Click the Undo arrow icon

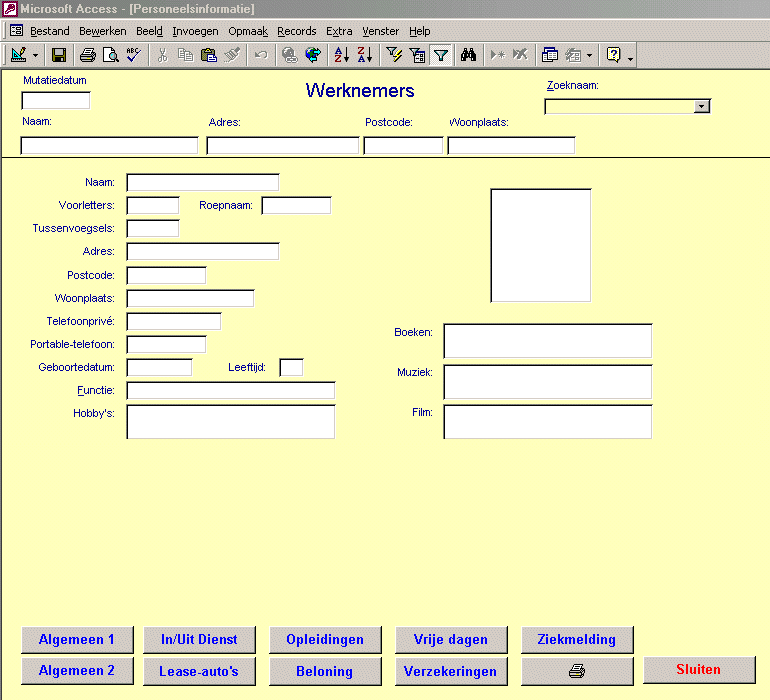coord(261,55)
